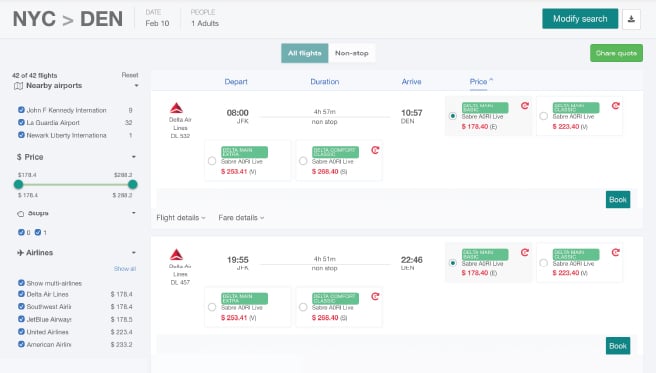
Task: Click the map icon beside Nearby airports
Action: (x=18, y=86)
